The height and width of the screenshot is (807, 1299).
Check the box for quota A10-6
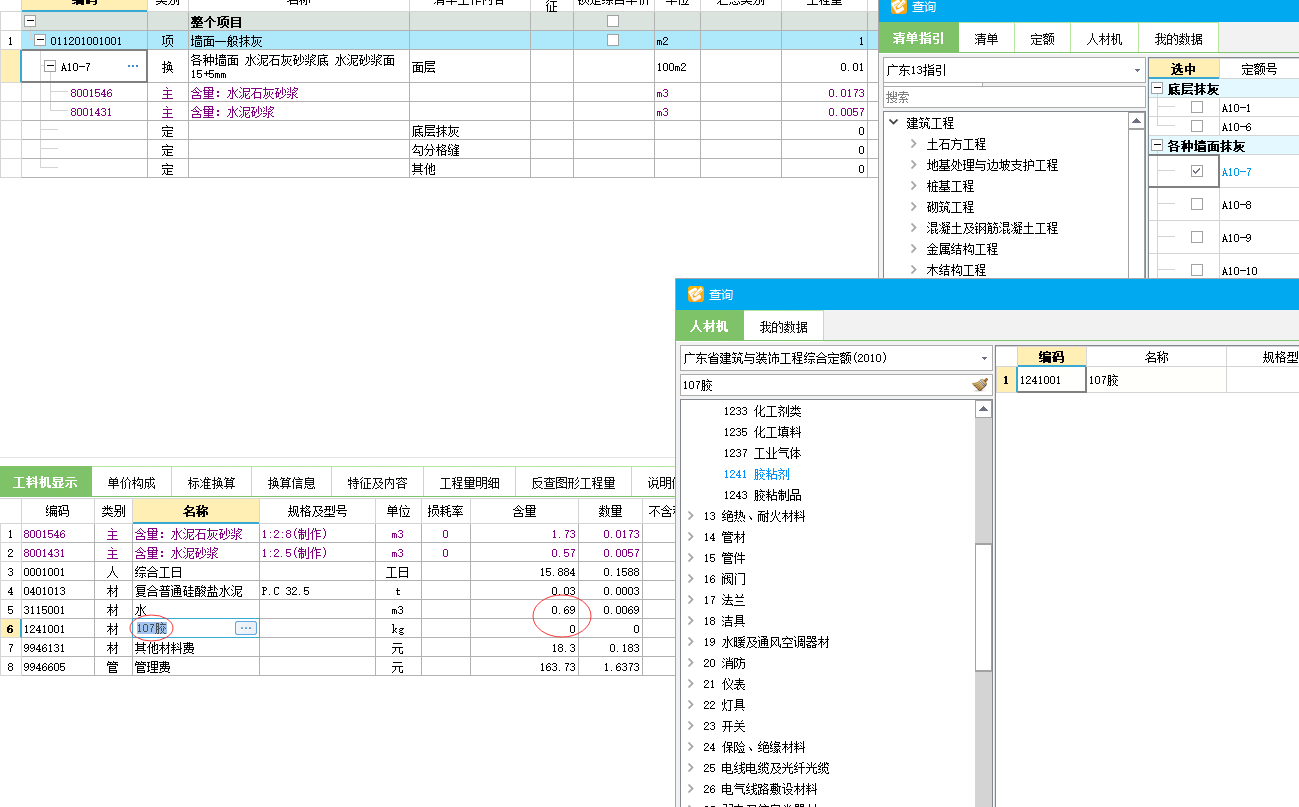1197,126
